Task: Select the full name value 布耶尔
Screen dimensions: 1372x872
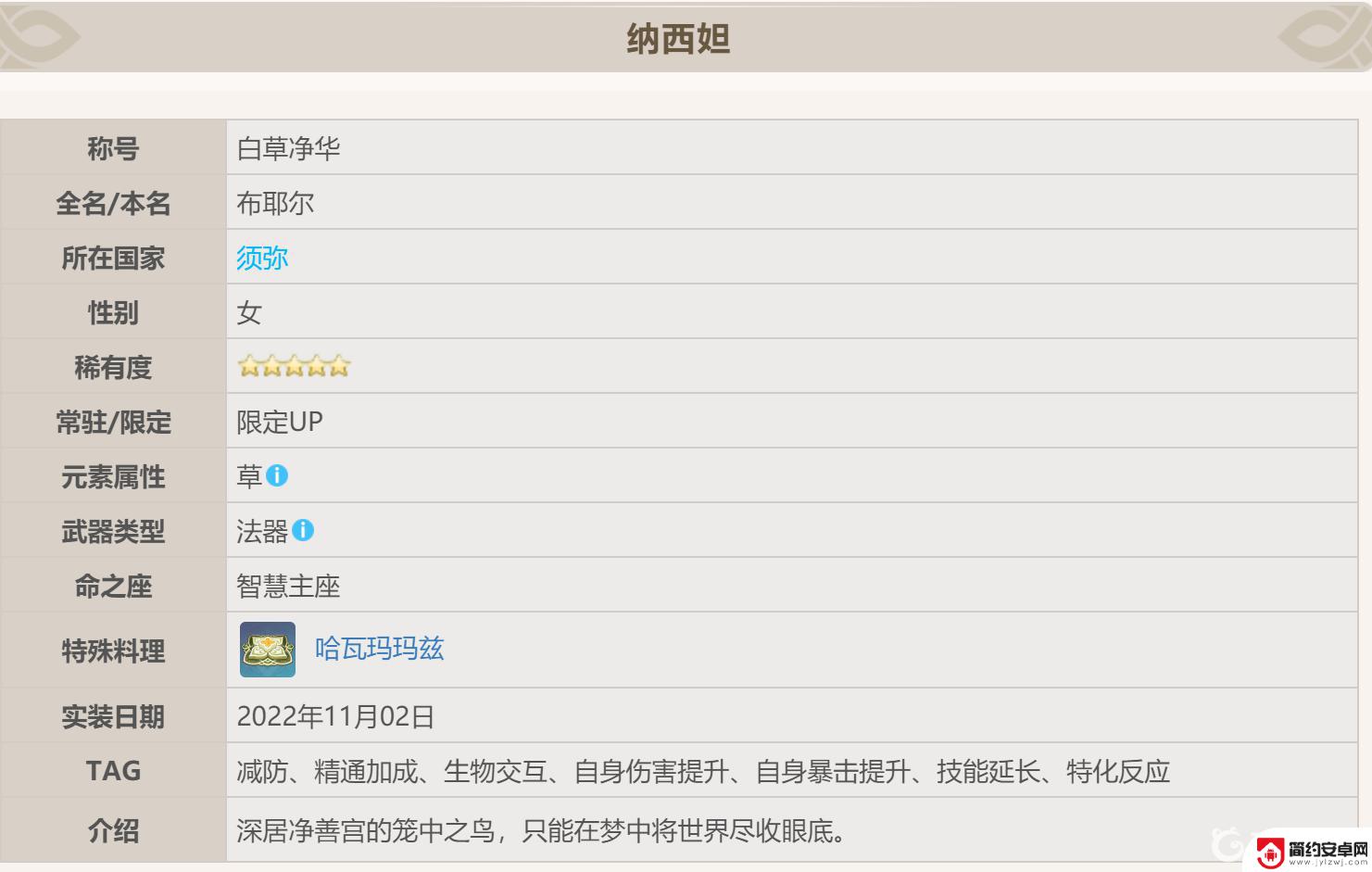Action: [x=275, y=203]
